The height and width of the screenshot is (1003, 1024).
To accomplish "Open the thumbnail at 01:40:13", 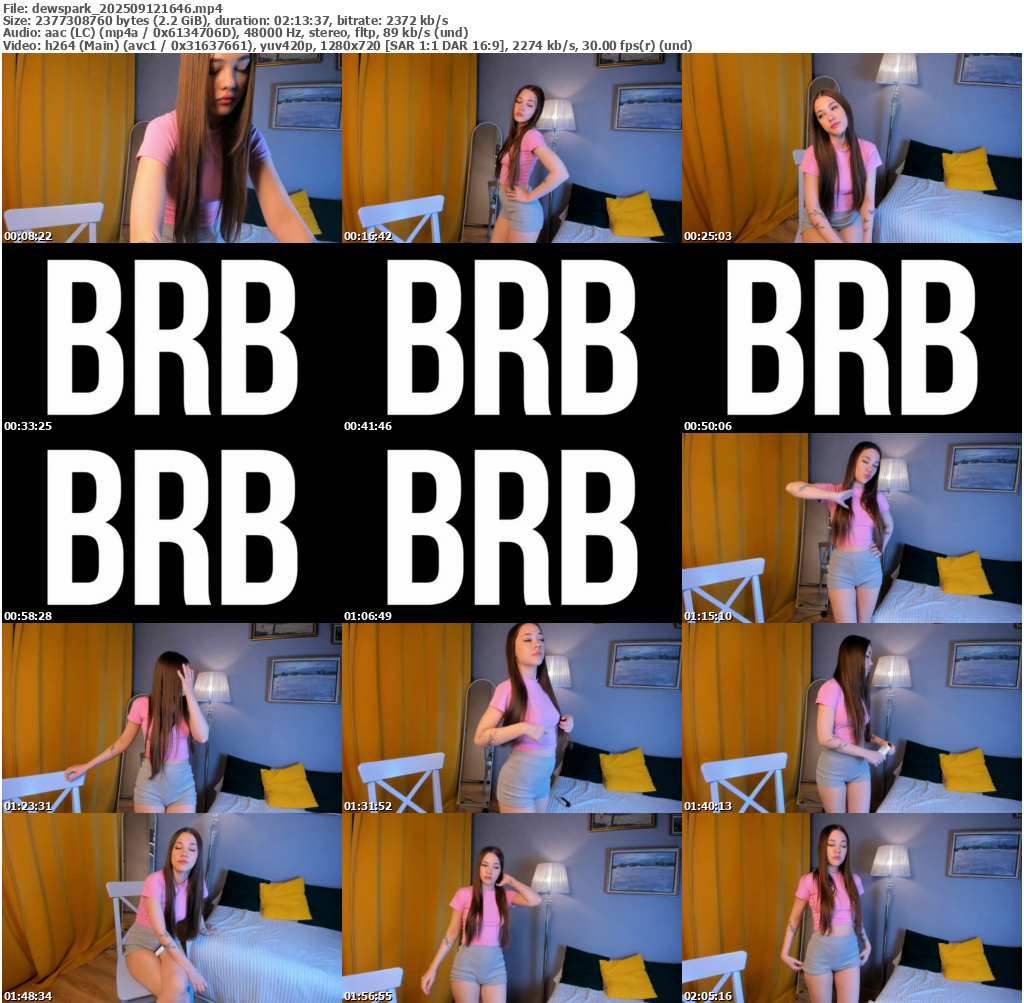I will coord(852,718).
